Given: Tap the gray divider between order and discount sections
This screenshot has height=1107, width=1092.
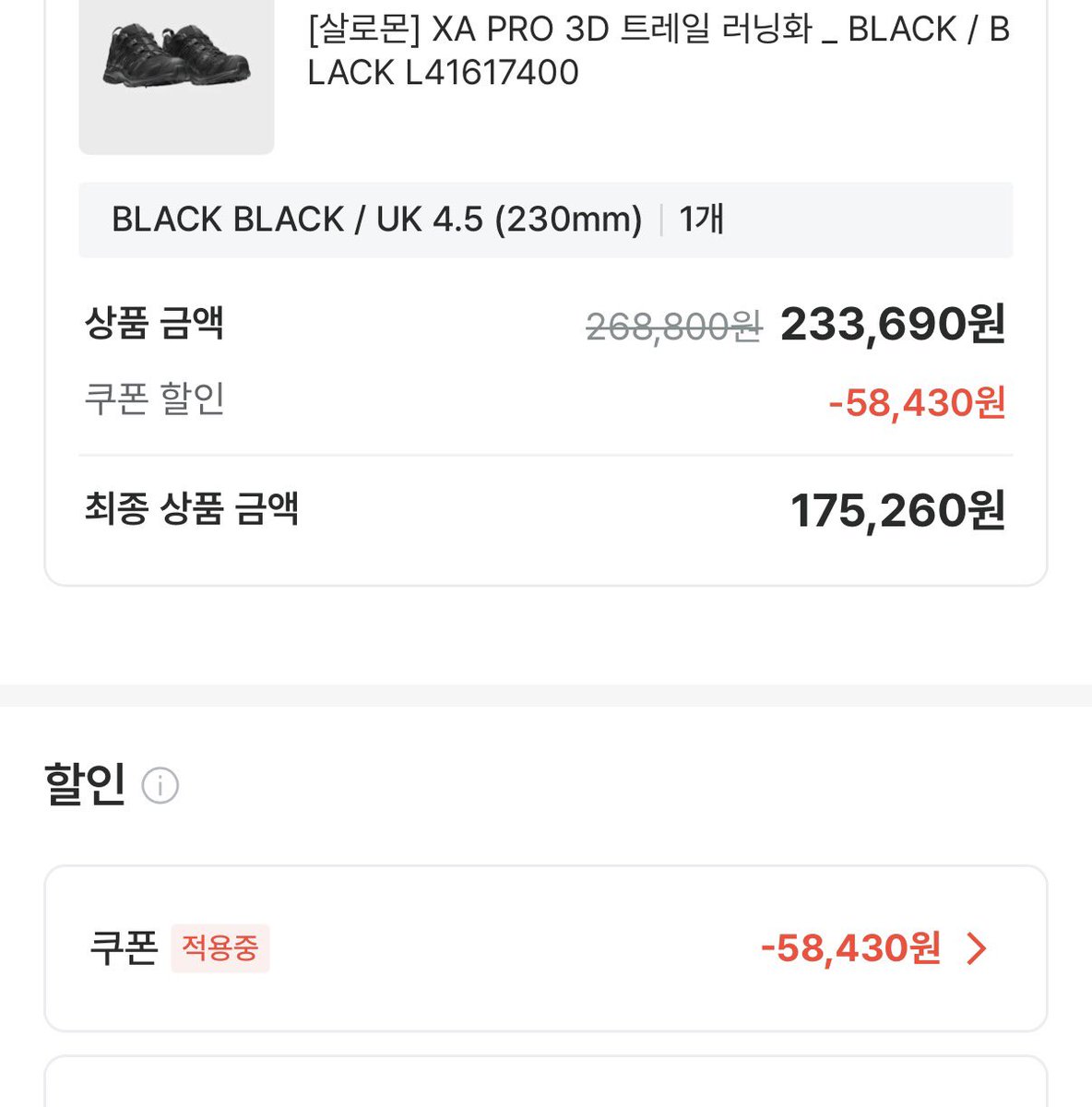Looking at the screenshot, I should coord(546,696).
